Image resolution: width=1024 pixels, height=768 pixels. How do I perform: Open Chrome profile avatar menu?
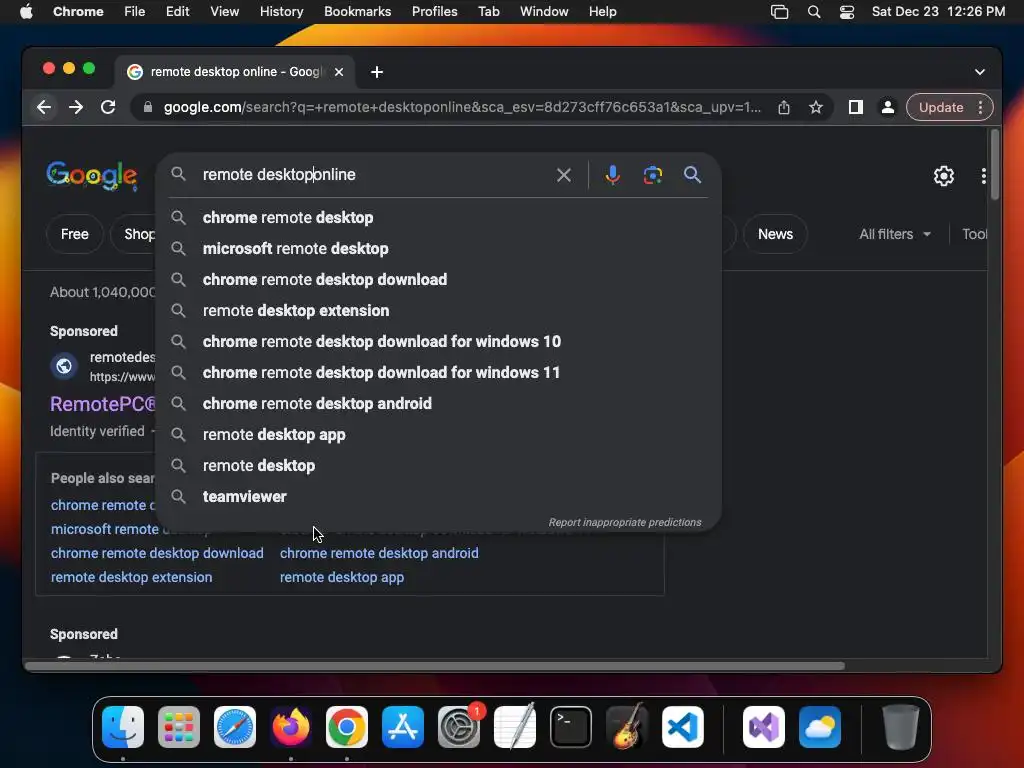[x=888, y=107]
